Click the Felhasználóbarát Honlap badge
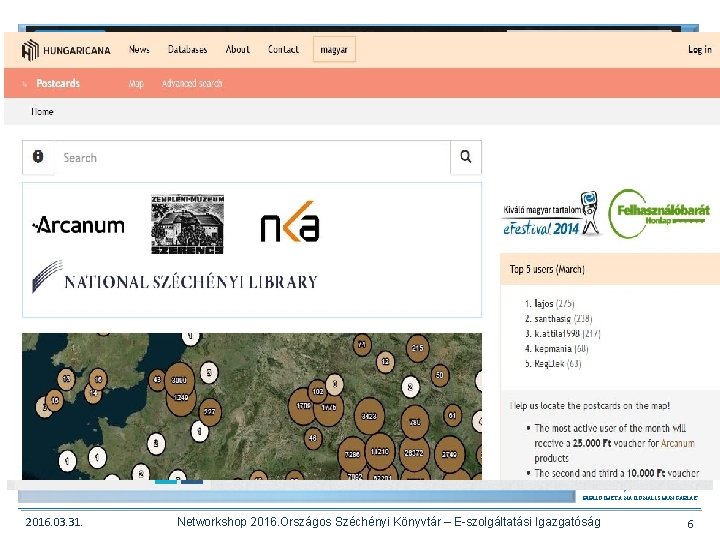This screenshot has height=540, width=720. coord(659,214)
